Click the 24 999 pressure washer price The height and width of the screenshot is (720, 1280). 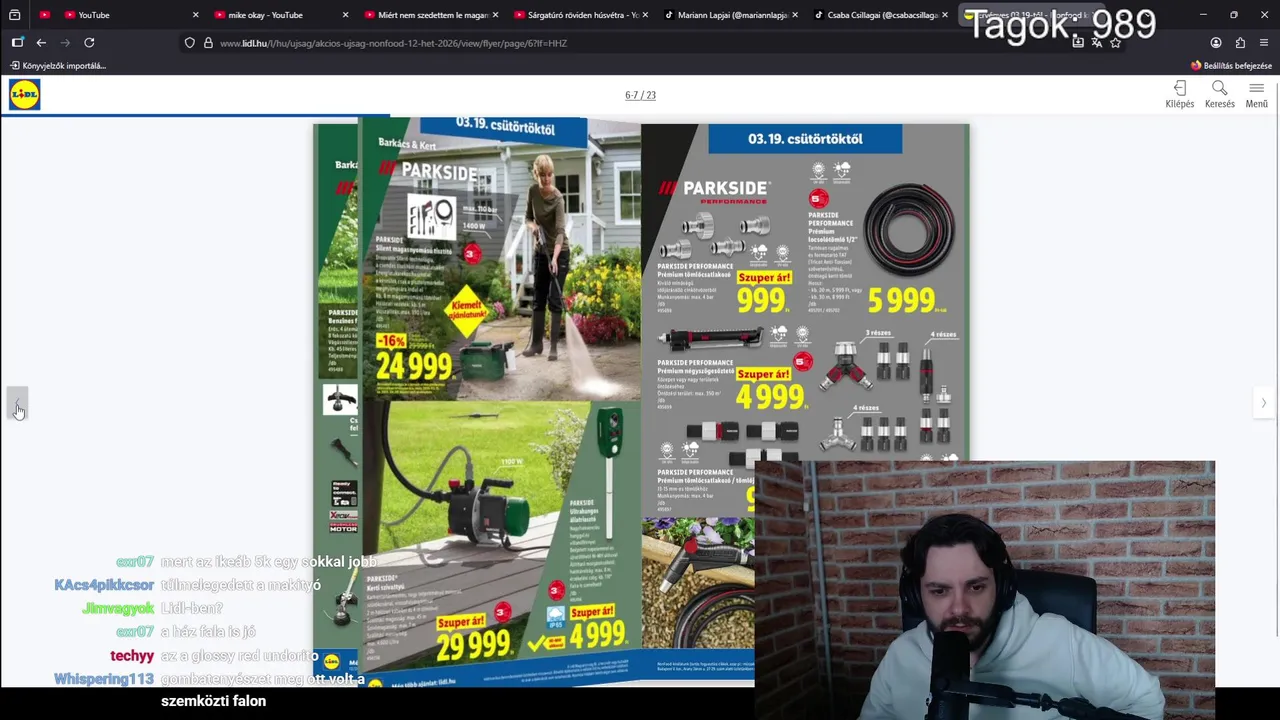(413, 365)
